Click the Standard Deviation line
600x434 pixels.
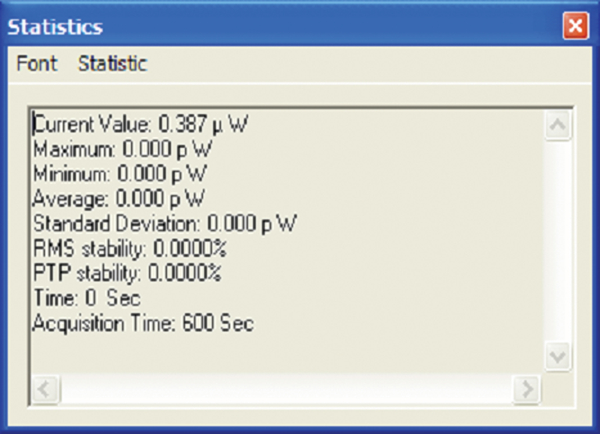[x=165, y=223]
